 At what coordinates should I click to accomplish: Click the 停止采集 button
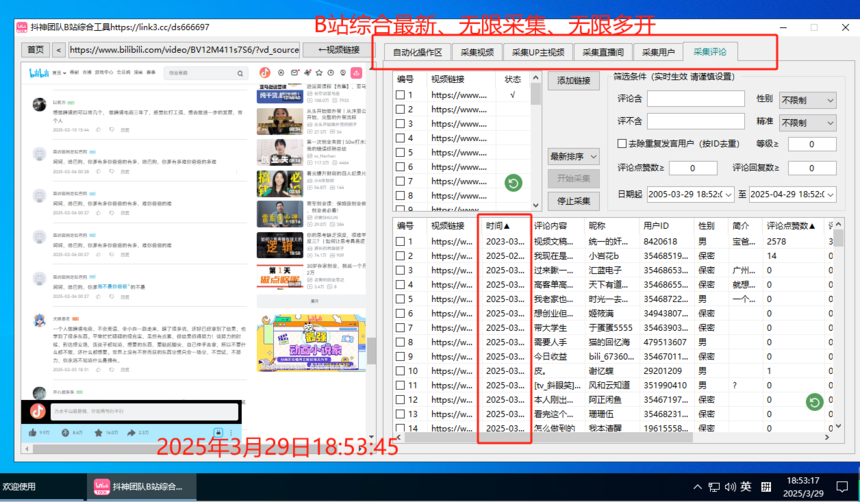coord(574,201)
